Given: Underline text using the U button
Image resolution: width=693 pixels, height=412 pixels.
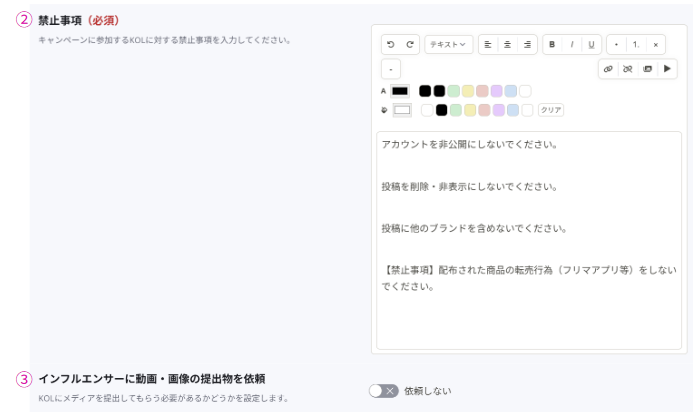Looking at the screenshot, I should (590, 45).
